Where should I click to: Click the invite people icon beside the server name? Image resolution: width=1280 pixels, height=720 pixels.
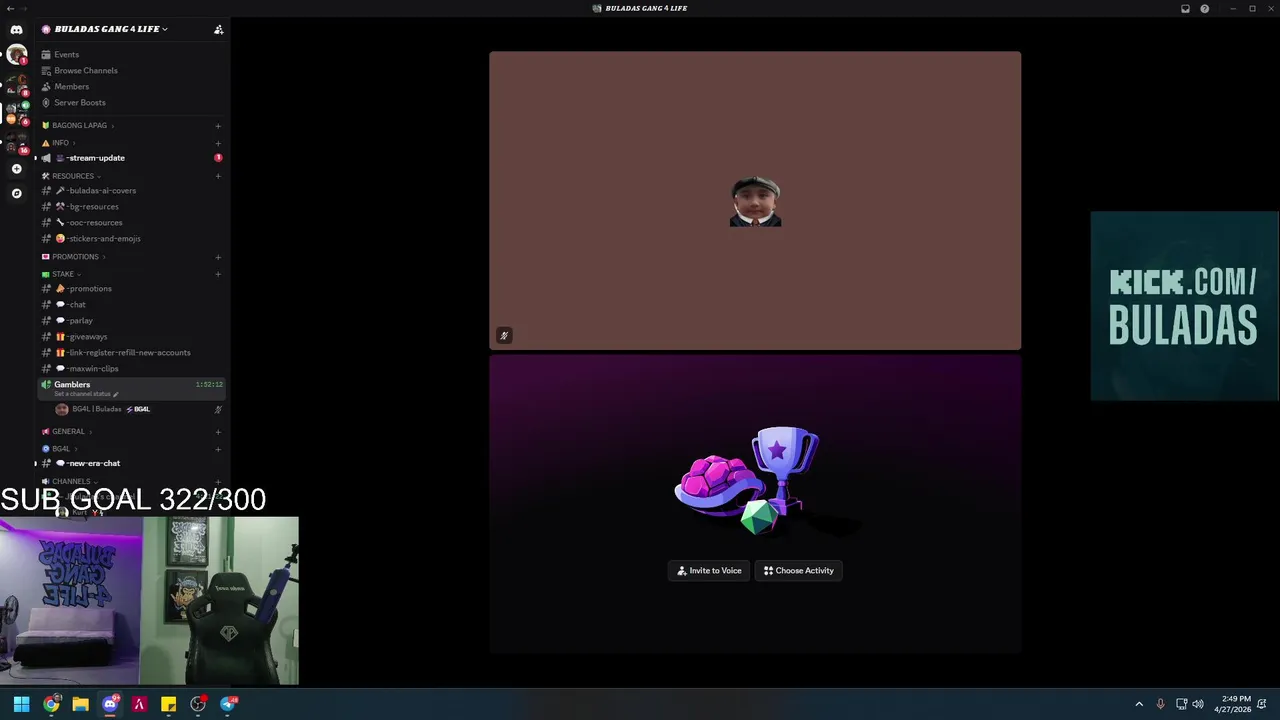218,29
